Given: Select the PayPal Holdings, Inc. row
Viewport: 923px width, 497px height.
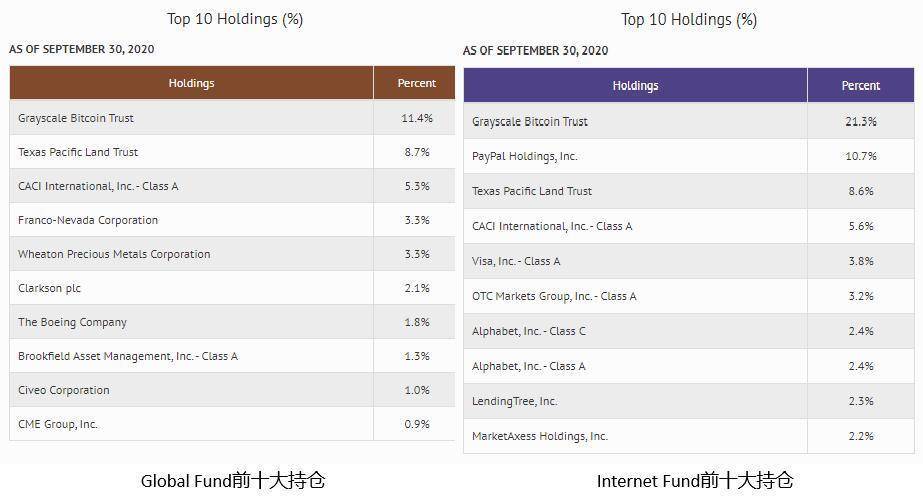Looking at the screenshot, I should [689, 156].
